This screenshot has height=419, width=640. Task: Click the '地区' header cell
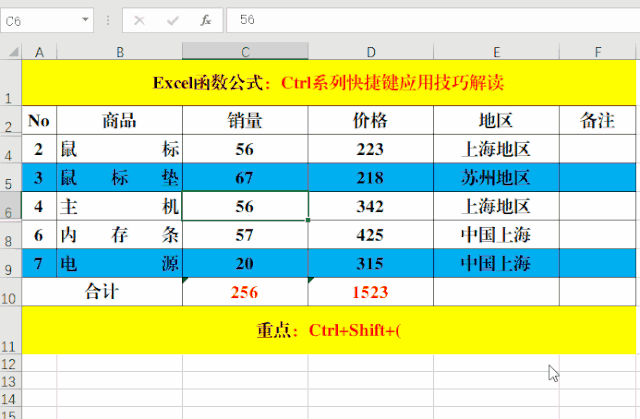pos(496,120)
